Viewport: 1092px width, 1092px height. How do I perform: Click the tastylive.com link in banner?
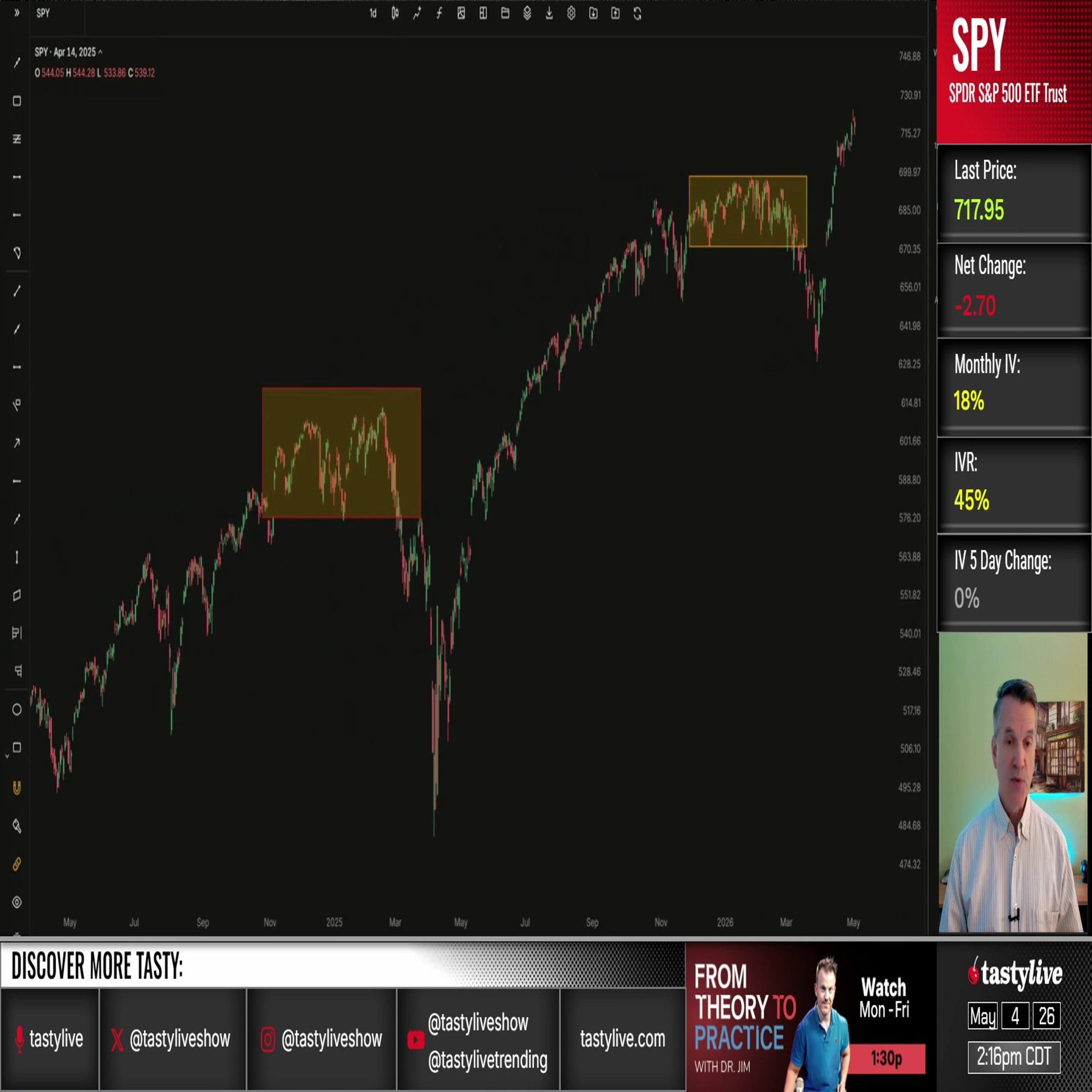[622, 1039]
